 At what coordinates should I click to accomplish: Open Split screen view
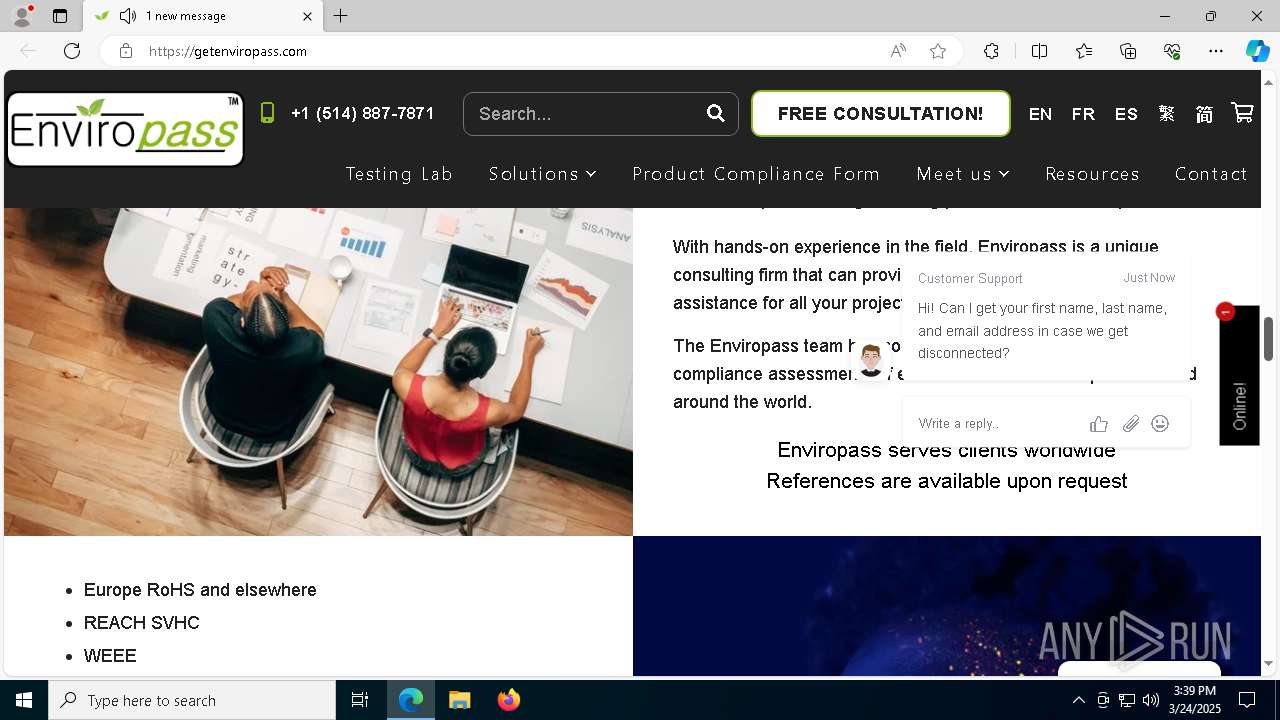pos(1039,51)
